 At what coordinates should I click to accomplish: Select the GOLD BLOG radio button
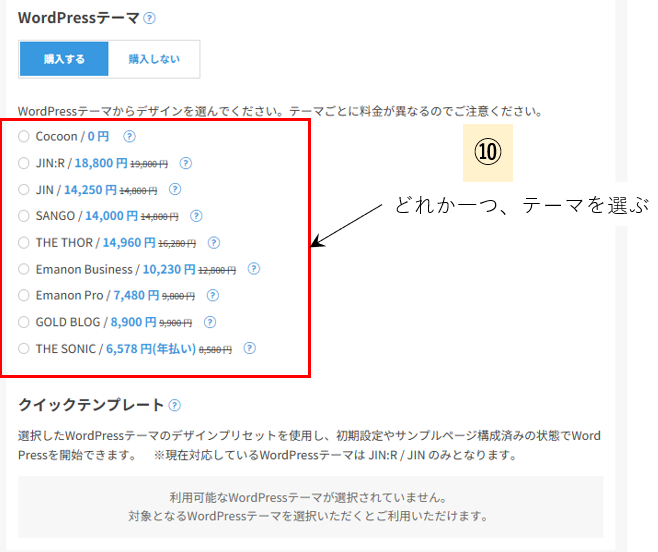pos(24,322)
